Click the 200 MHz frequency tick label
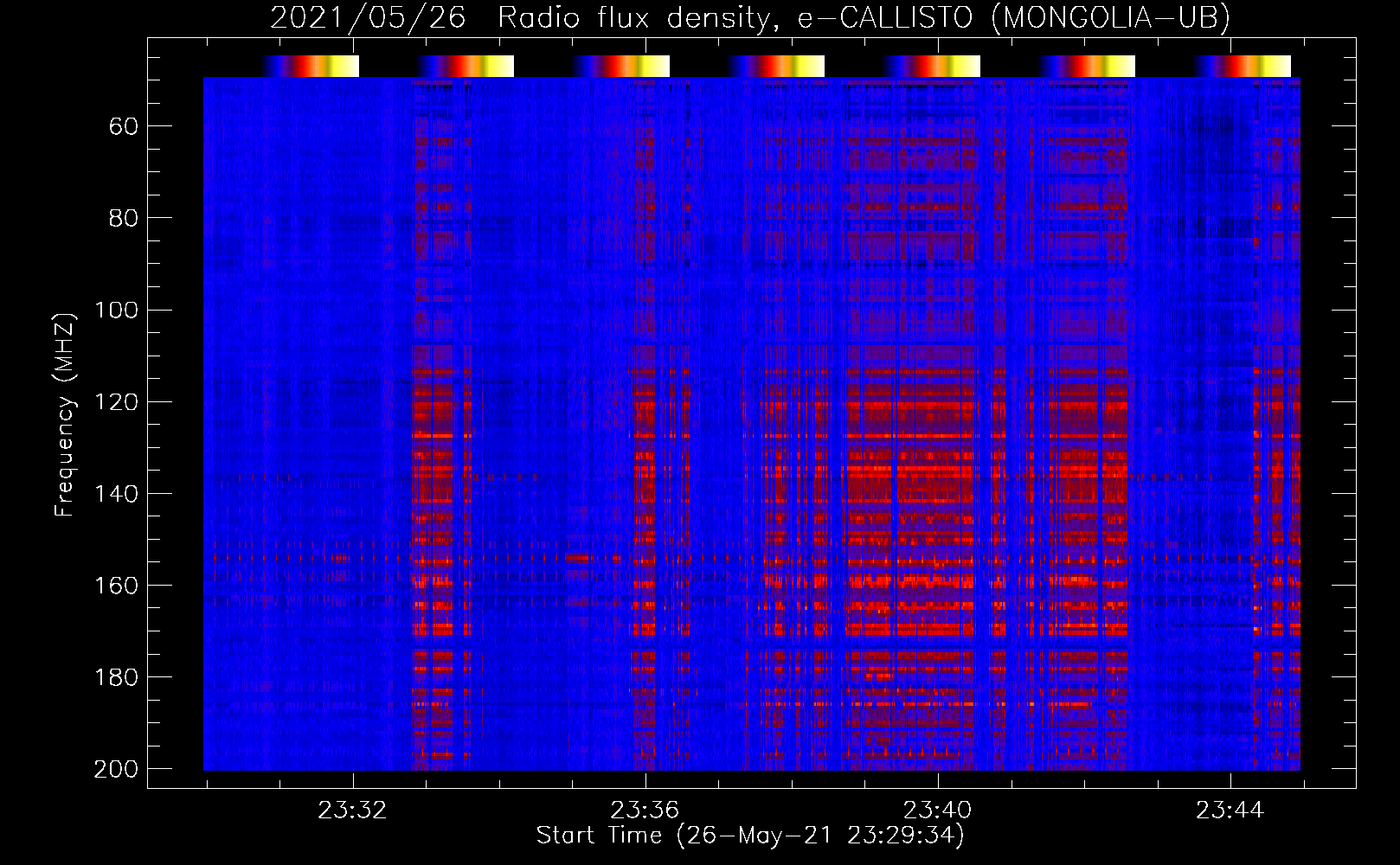 (x=116, y=769)
